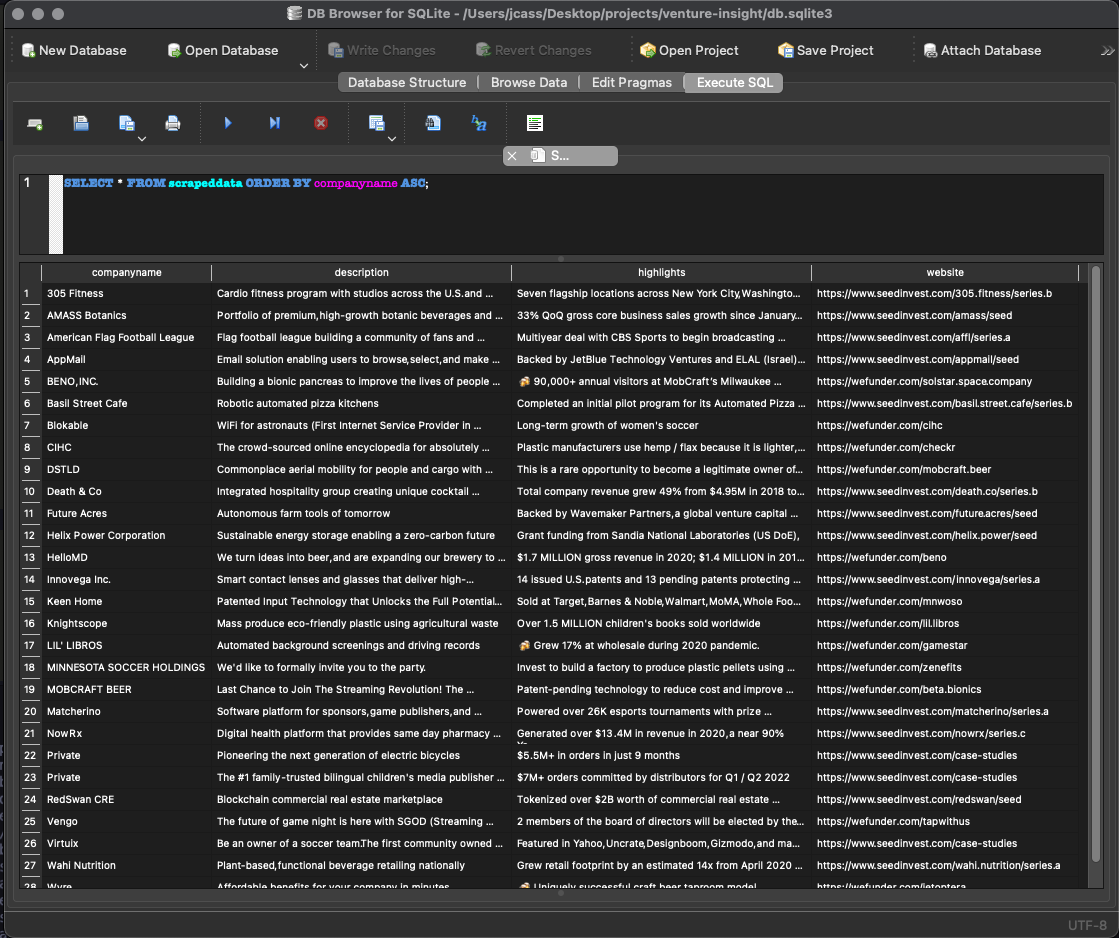Click the UTF-8 encoding status label
This screenshot has width=1119, height=938.
(1087, 925)
